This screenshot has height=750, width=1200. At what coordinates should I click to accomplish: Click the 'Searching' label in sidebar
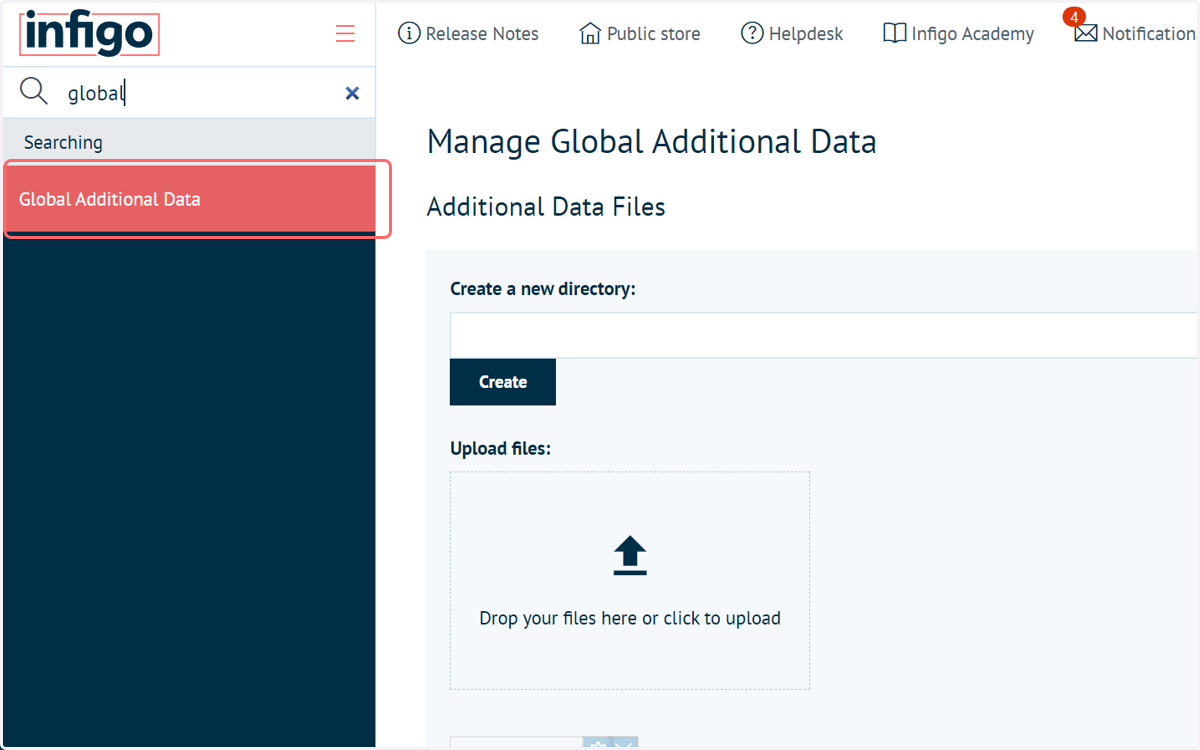[x=63, y=142]
